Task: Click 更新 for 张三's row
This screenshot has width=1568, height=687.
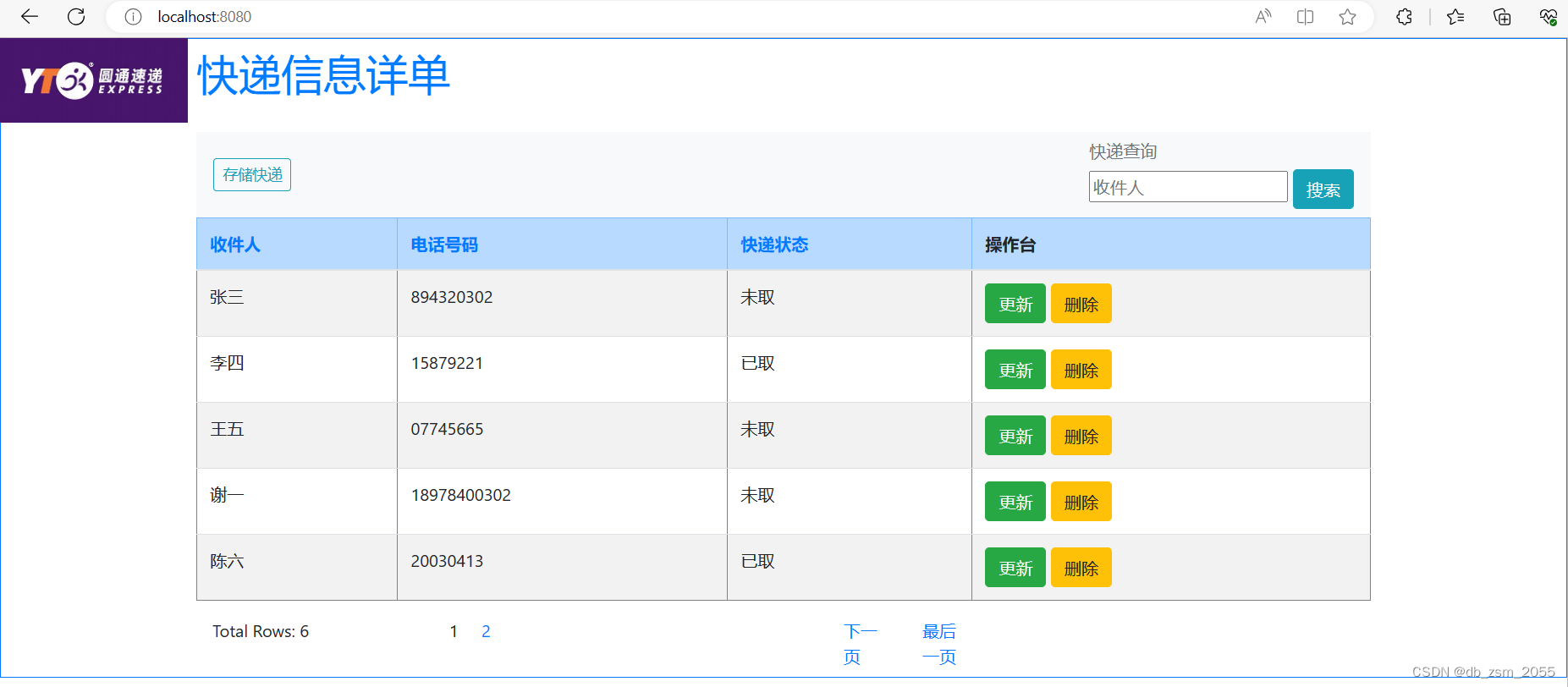Action: pos(1015,304)
